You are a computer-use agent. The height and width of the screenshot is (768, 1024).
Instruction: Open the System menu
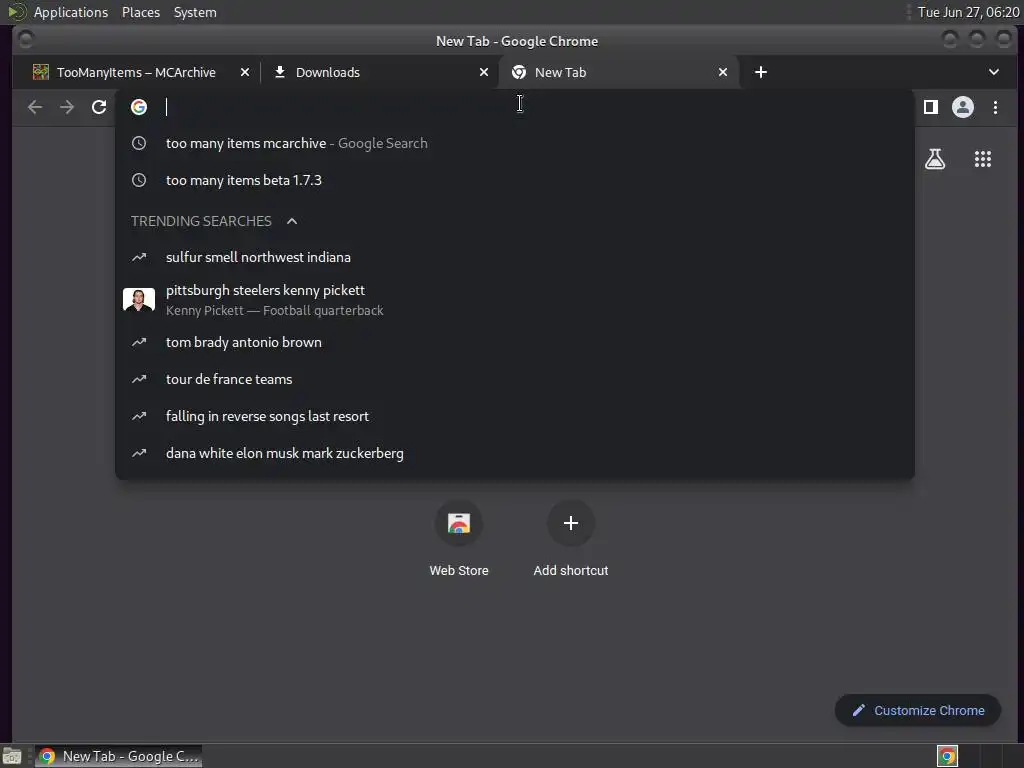click(195, 12)
